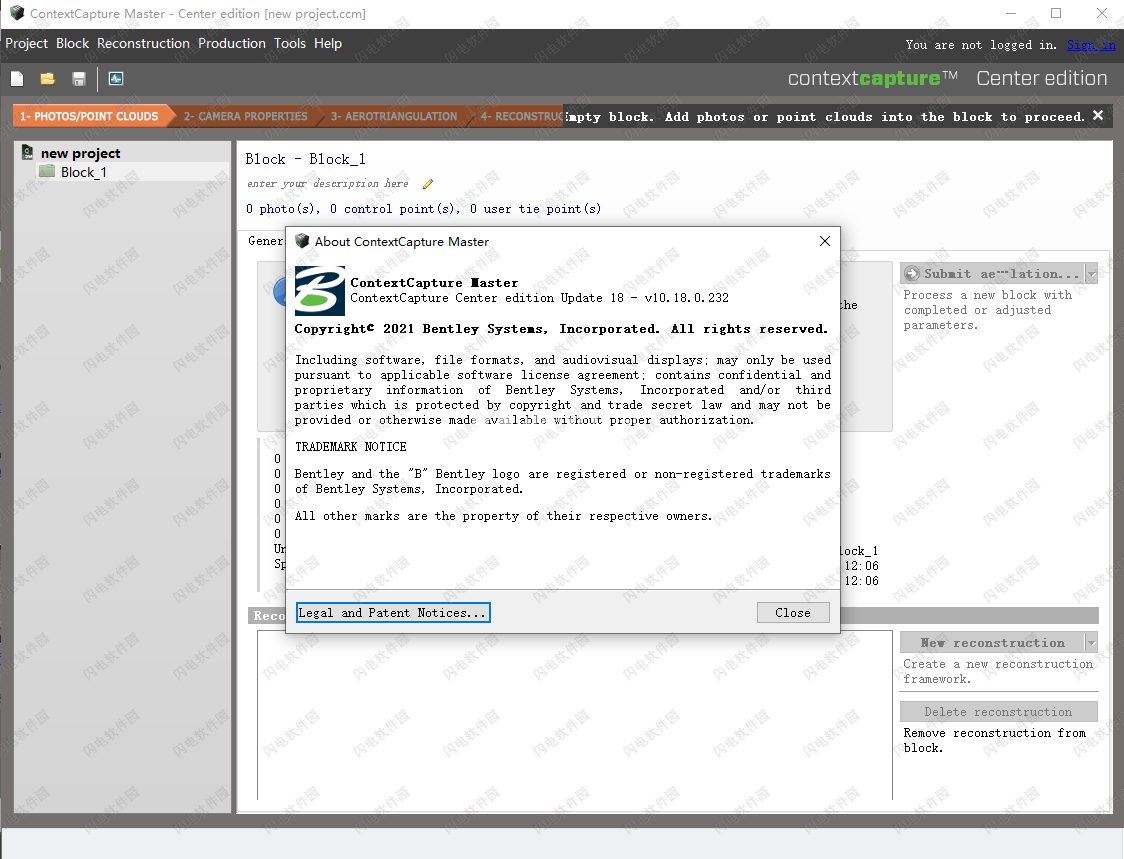
Task: Click the Block_1 folder icon
Action: pos(47,171)
